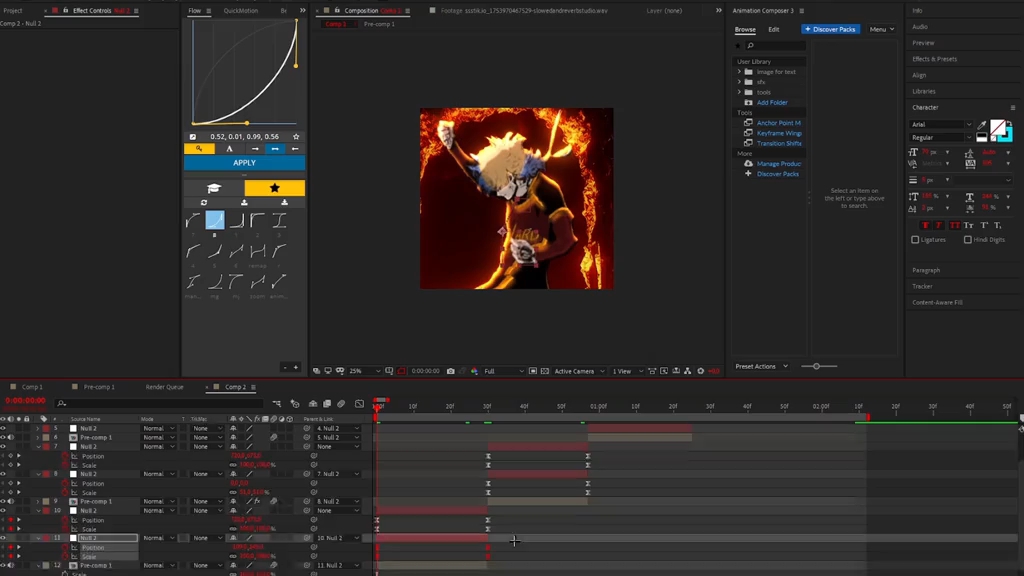Toggle visibility of layer 5 Null 2
Image resolution: width=1024 pixels, height=576 pixels.
coord(3,428)
